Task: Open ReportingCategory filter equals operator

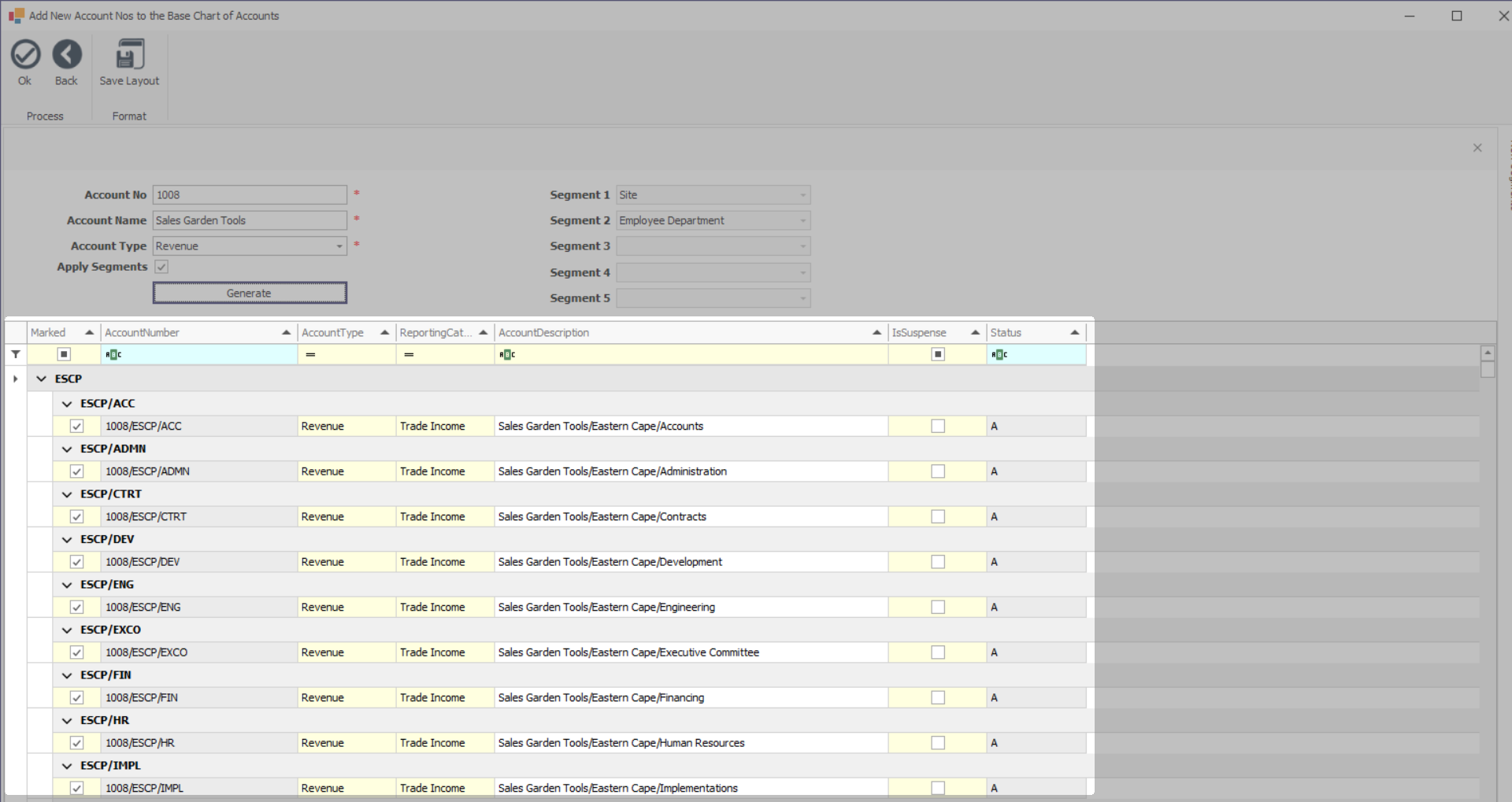Action: [409, 355]
